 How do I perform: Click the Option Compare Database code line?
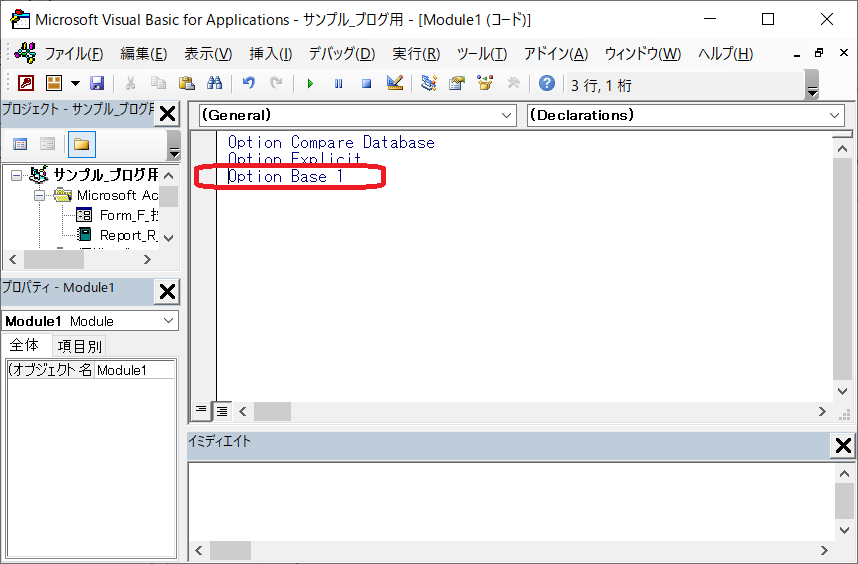click(x=332, y=142)
